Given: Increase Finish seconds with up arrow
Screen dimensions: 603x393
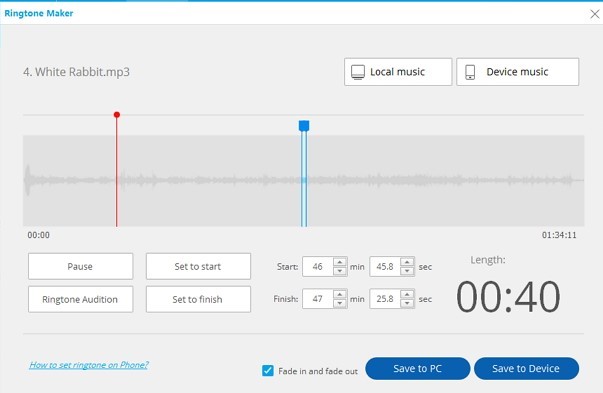Looking at the screenshot, I should click(407, 295).
